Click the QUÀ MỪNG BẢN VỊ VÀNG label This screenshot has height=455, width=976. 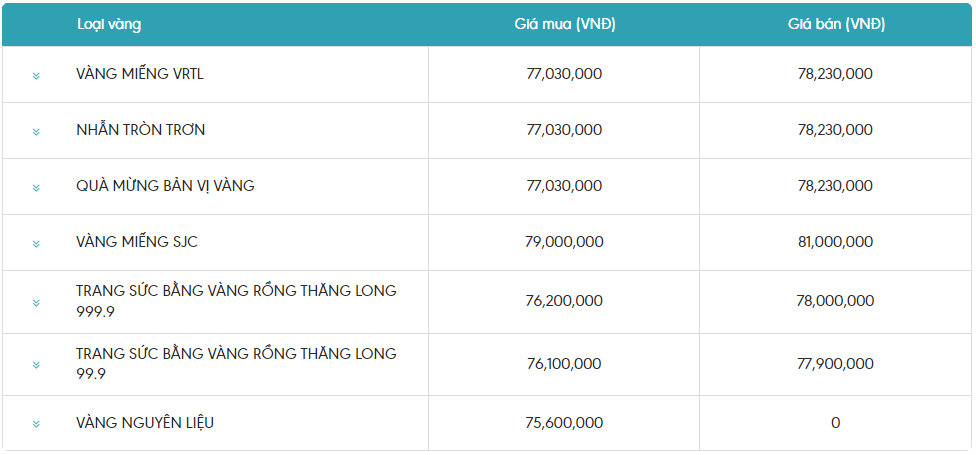(165, 186)
